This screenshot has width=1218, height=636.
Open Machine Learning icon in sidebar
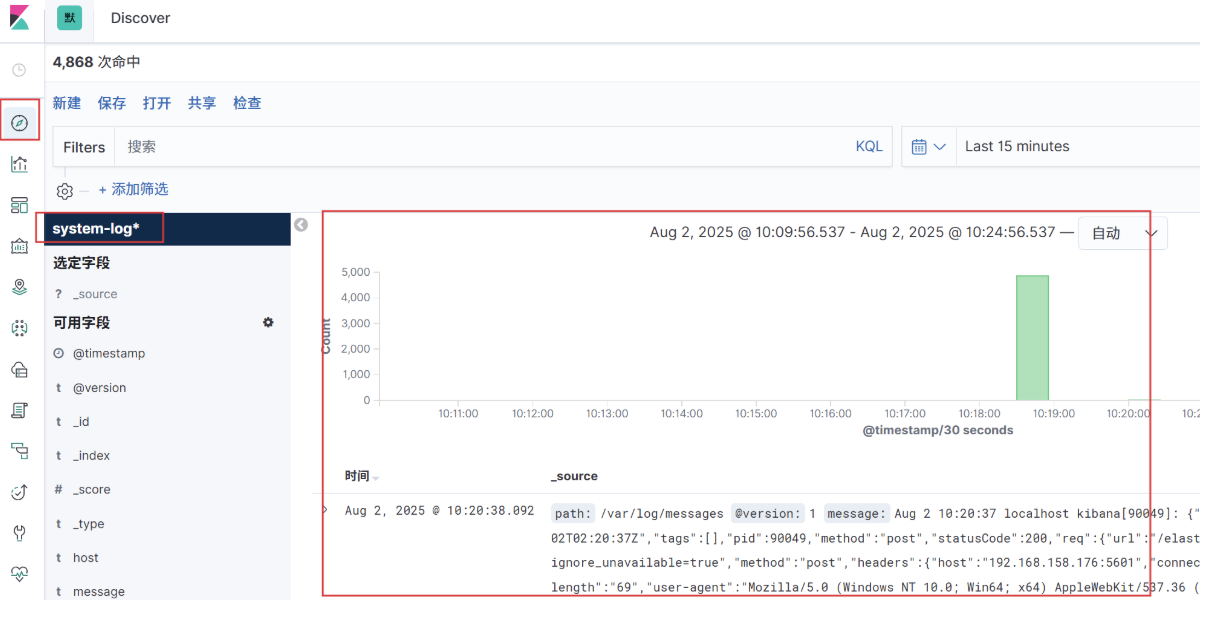pyautogui.click(x=19, y=328)
